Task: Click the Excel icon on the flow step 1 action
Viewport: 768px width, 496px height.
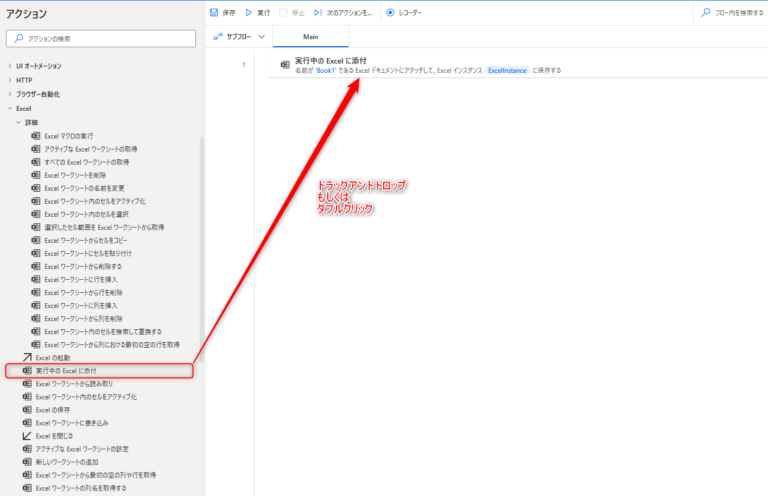Action: [285, 63]
